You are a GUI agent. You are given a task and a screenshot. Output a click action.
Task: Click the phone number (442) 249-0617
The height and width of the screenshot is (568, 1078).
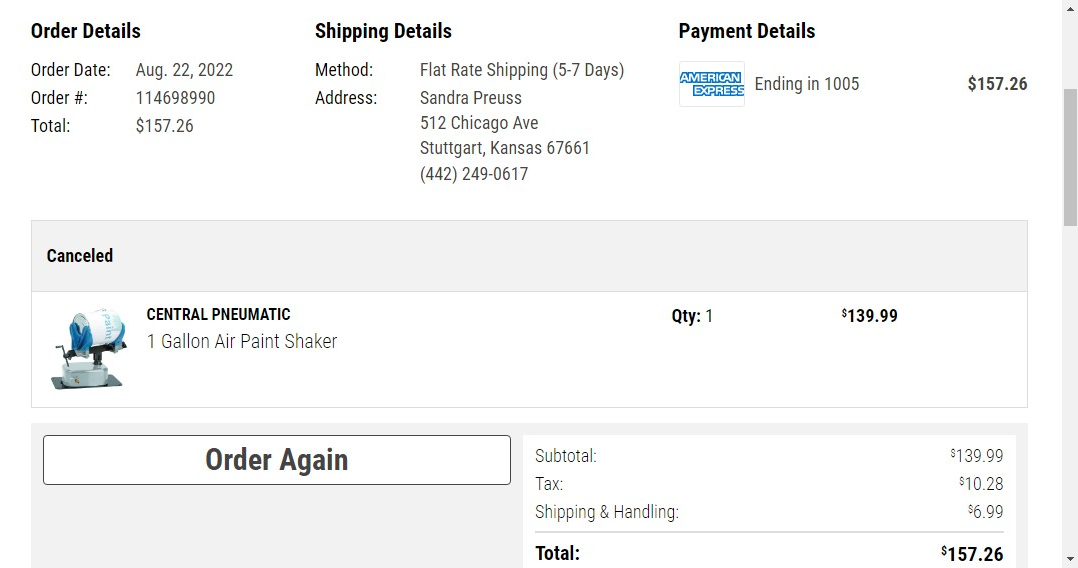pyautogui.click(x=474, y=173)
